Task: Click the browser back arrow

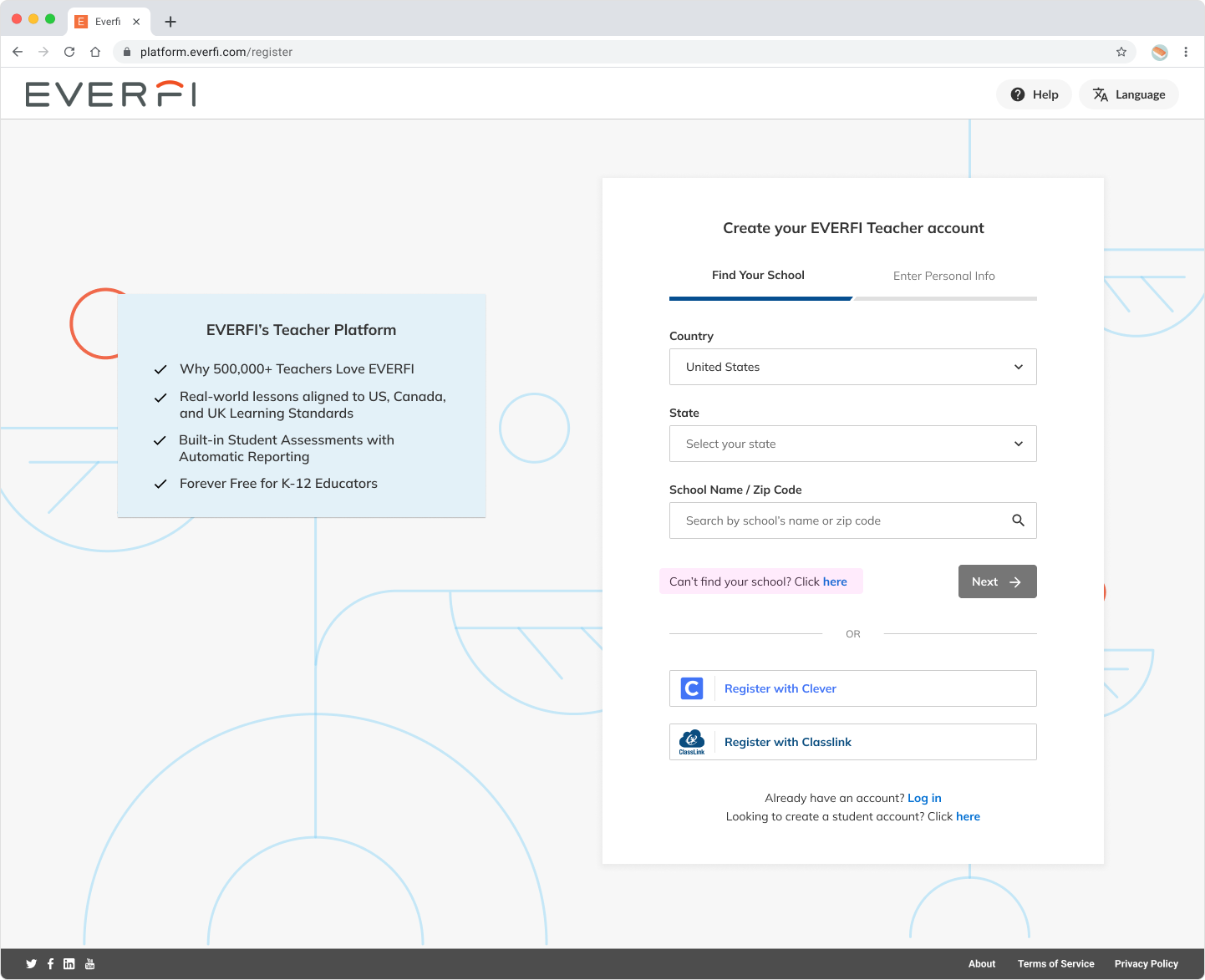Action: click(18, 52)
